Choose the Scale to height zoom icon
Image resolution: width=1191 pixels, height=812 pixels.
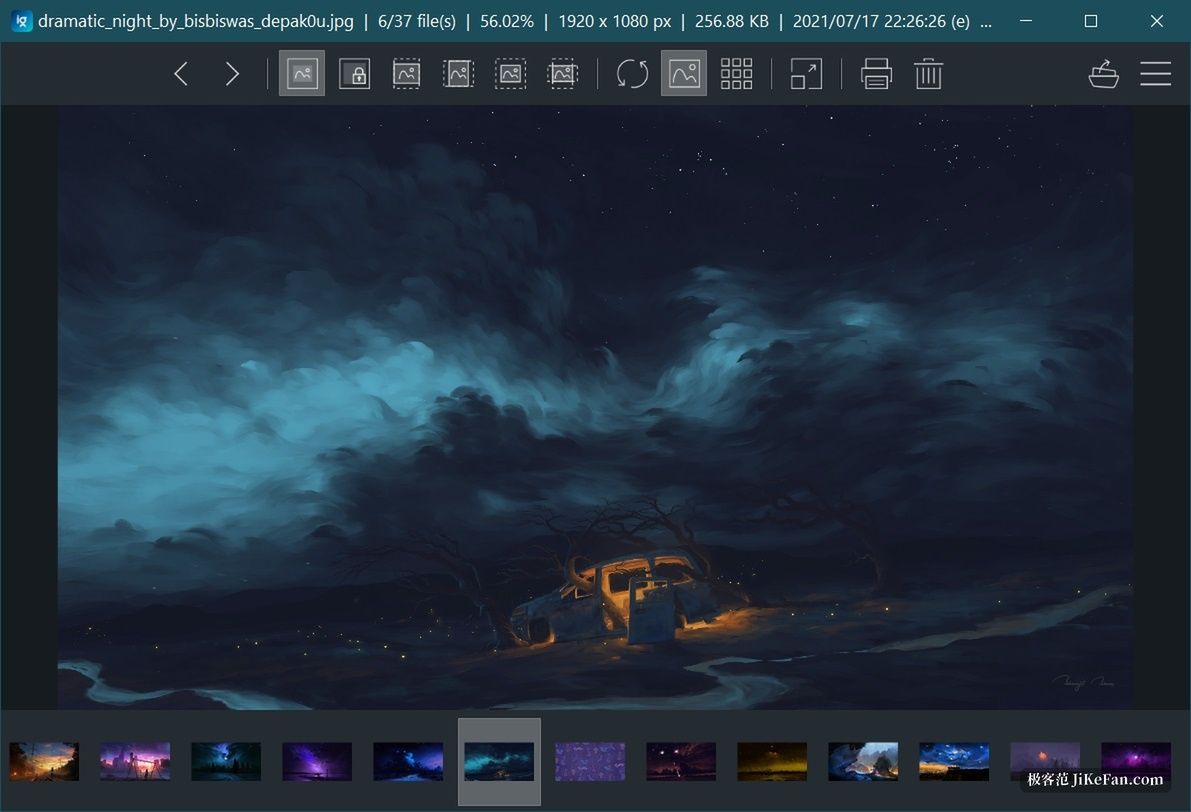coord(459,74)
